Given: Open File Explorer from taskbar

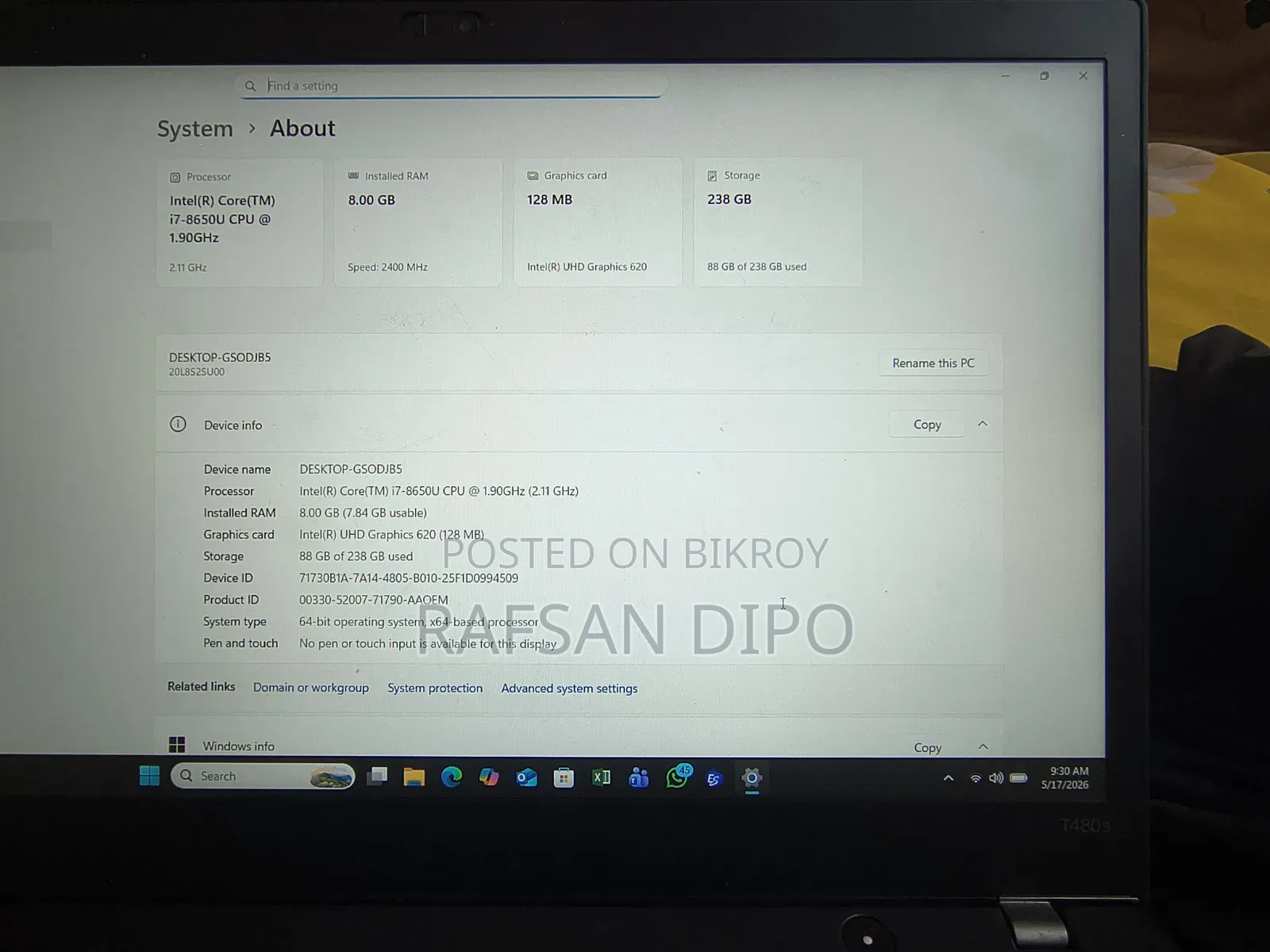Looking at the screenshot, I should (x=414, y=777).
